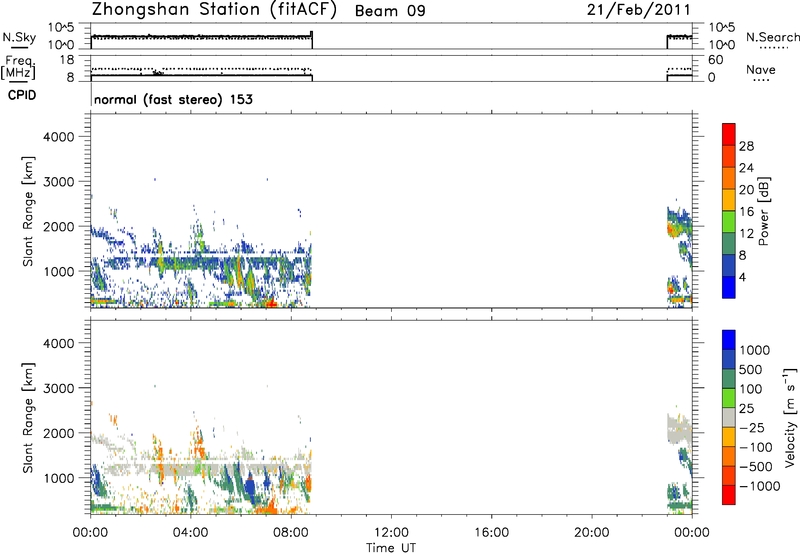
Task: Pick the yellow segment of Power colorbar
Action: (x=729, y=200)
